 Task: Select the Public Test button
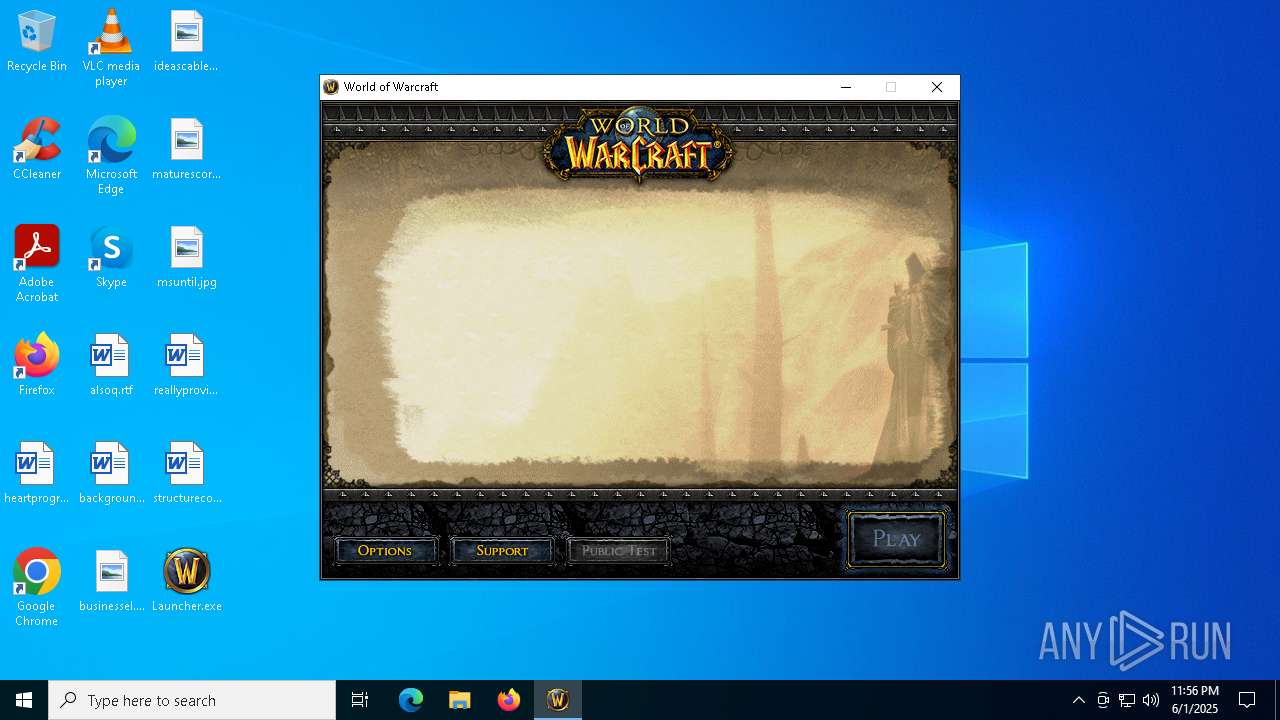[619, 551]
